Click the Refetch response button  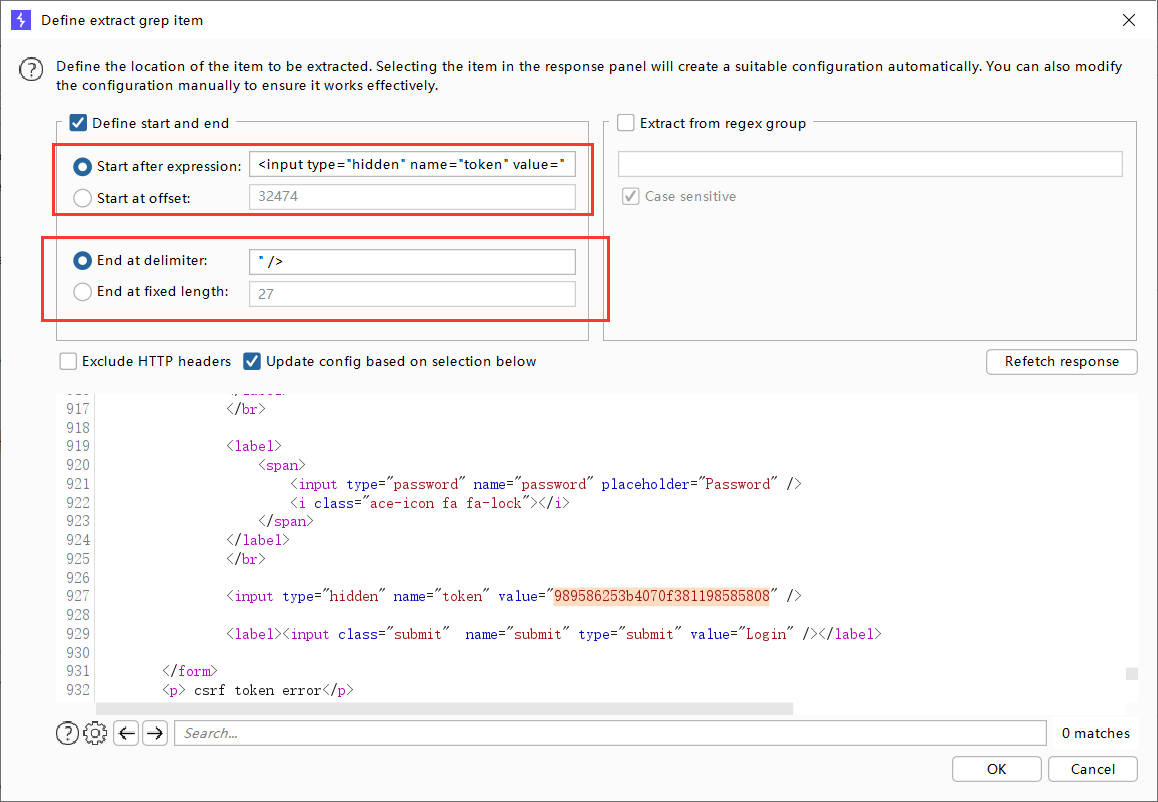coord(1061,362)
